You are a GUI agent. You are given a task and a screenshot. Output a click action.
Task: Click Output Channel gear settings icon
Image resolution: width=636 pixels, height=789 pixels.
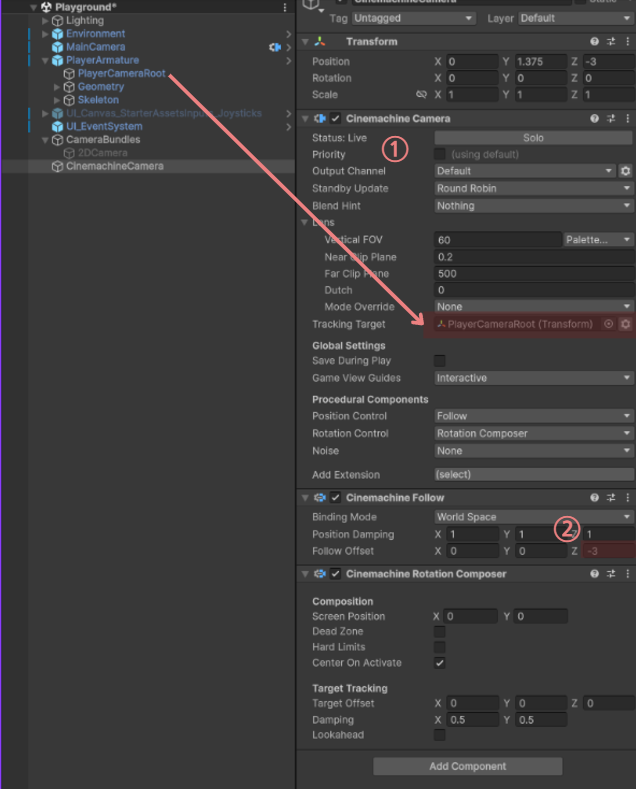coord(625,171)
